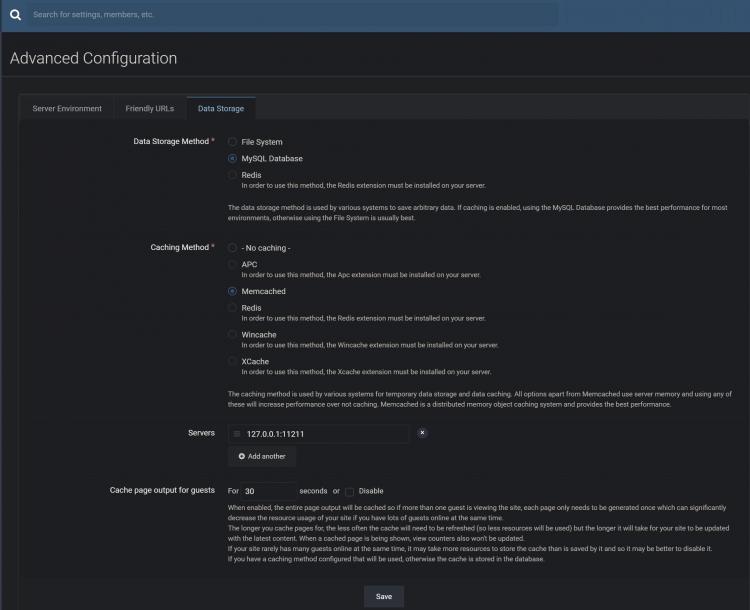
Task: Open the Server Environment tab
Action: coord(67,108)
